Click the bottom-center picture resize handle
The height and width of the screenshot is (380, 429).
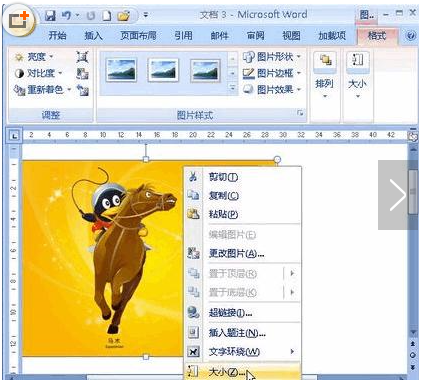[146, 357]
